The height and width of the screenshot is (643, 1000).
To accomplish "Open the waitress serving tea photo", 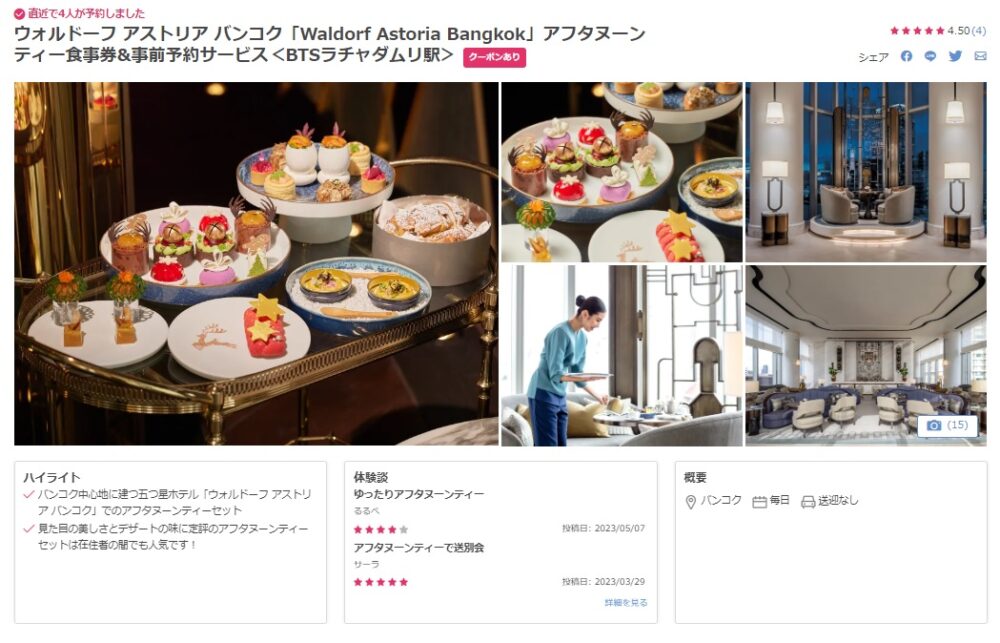I will click(622, 355).
